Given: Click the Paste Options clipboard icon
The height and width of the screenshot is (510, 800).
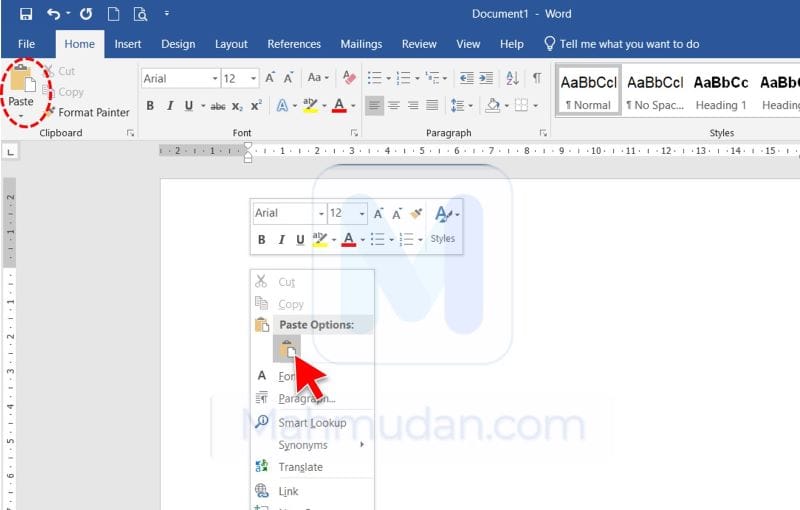Looking at the screenshot, I should [287, 349].
